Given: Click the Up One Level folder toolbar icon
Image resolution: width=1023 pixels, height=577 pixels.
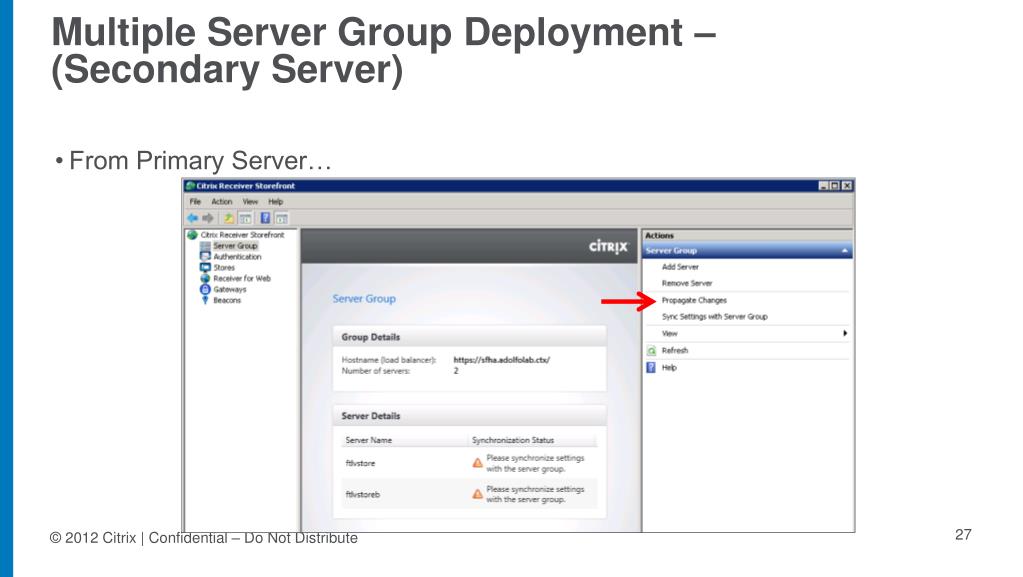Looking at the screenshot, I should click(x=229, y=218).
